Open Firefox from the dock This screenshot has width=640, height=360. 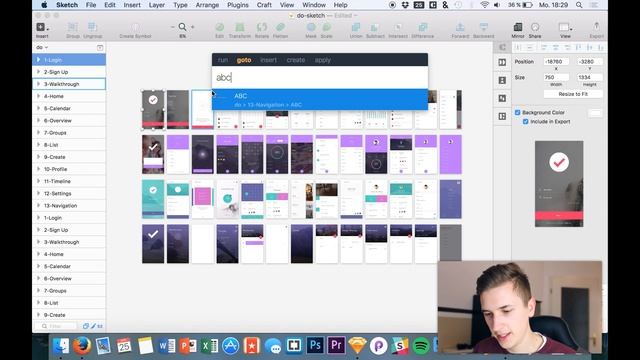coord(82,346)
